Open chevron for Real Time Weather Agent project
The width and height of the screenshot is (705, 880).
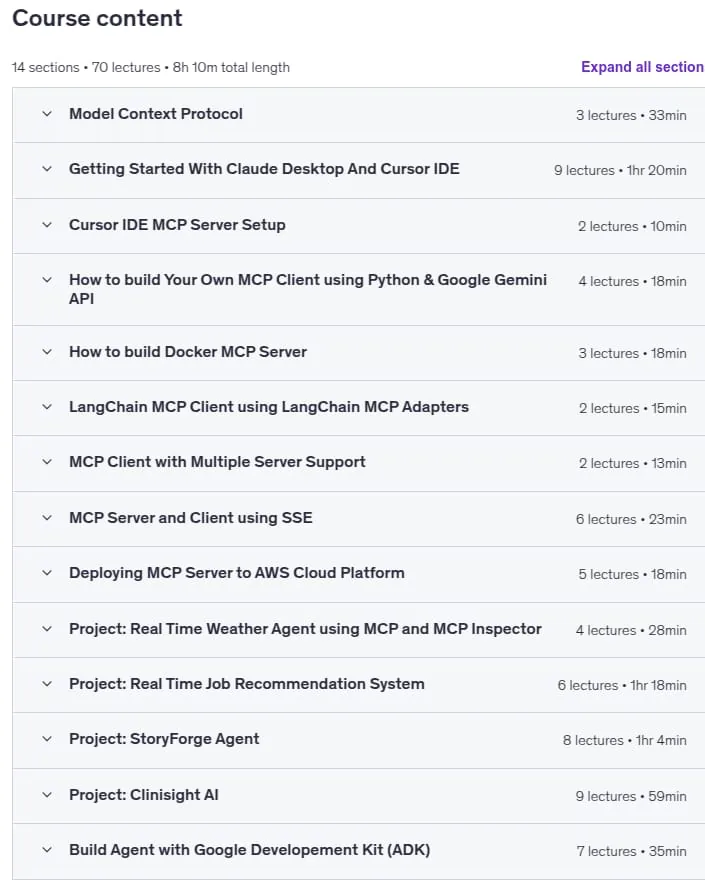coord(47,629)
